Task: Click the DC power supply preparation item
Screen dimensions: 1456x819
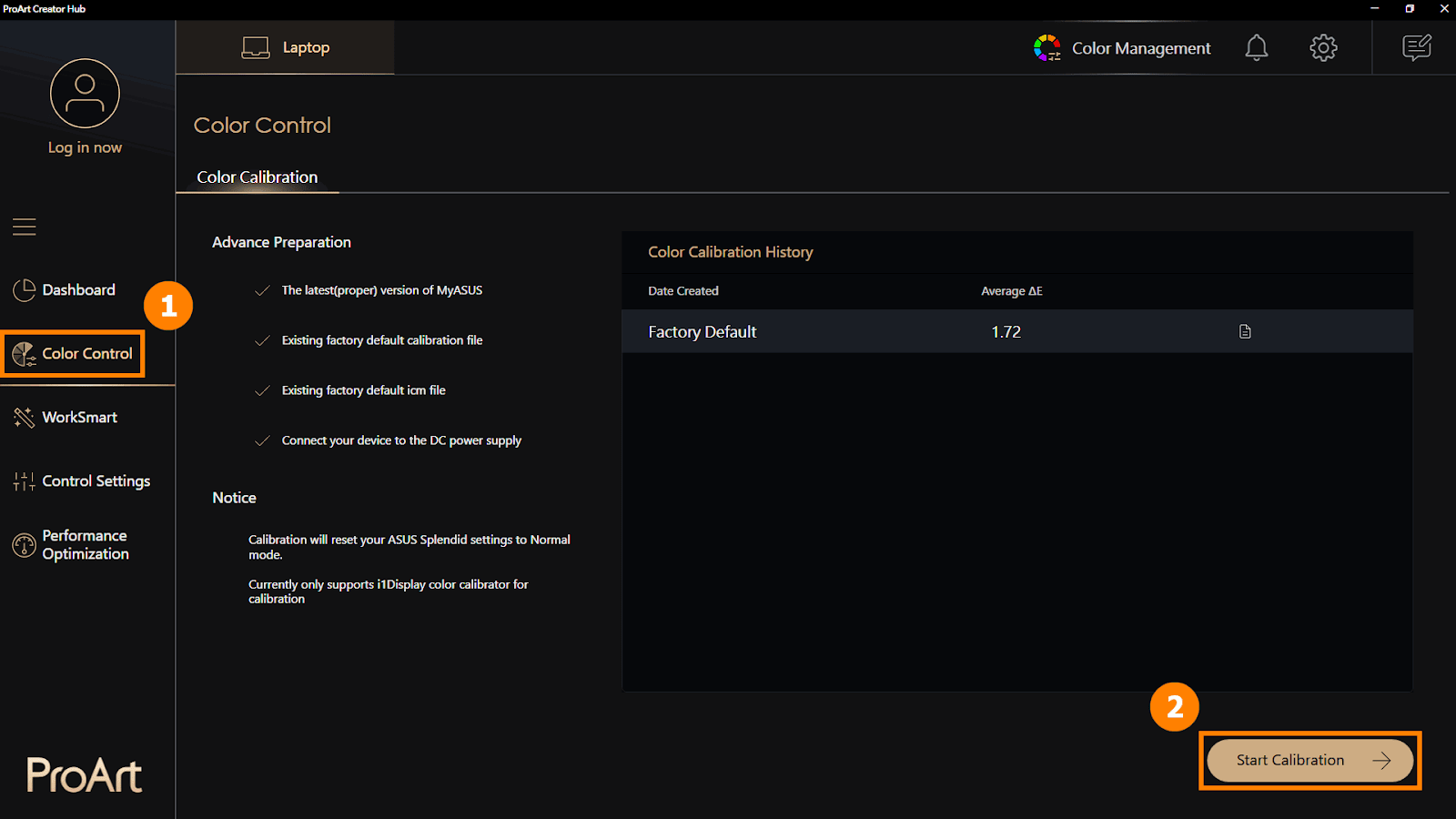Action: pyautogui.click(x=401, y=440)
